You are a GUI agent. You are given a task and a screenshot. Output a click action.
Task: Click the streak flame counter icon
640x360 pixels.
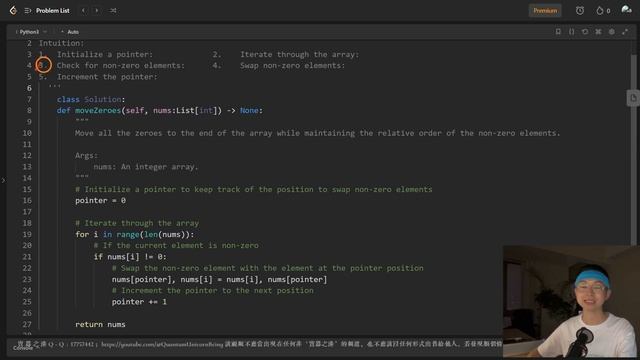coord(603,11)
